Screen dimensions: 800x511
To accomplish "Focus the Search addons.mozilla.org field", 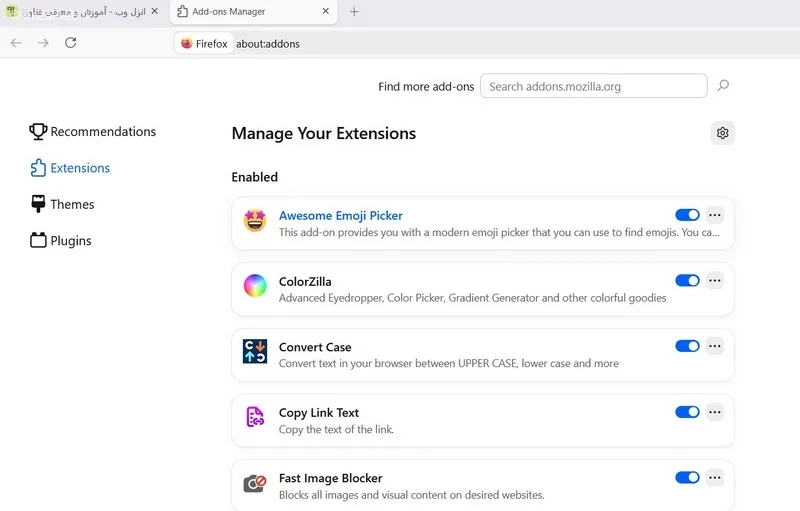I will coord(593,86).
